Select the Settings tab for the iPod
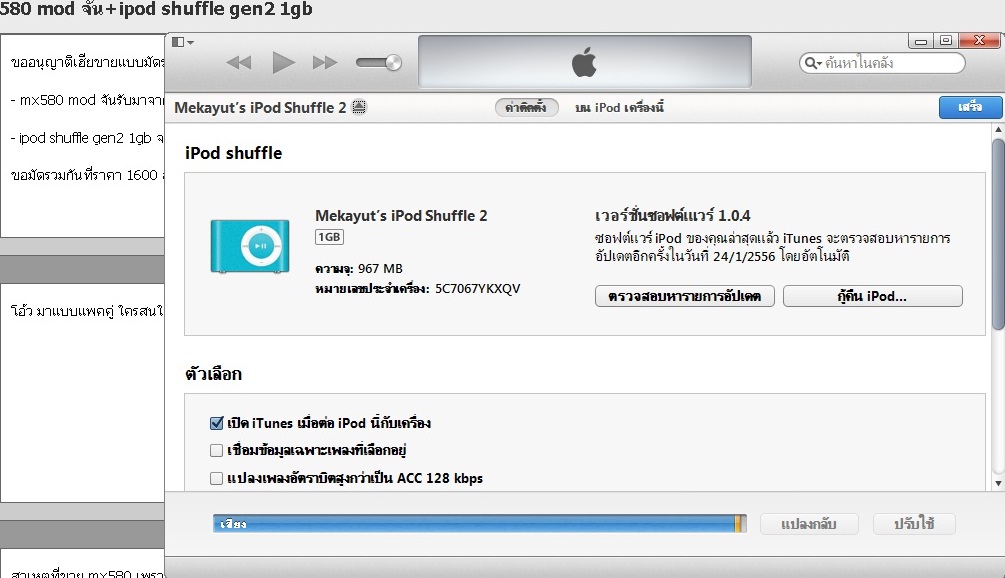1005x578 pixels. click(x=526, y=108)
